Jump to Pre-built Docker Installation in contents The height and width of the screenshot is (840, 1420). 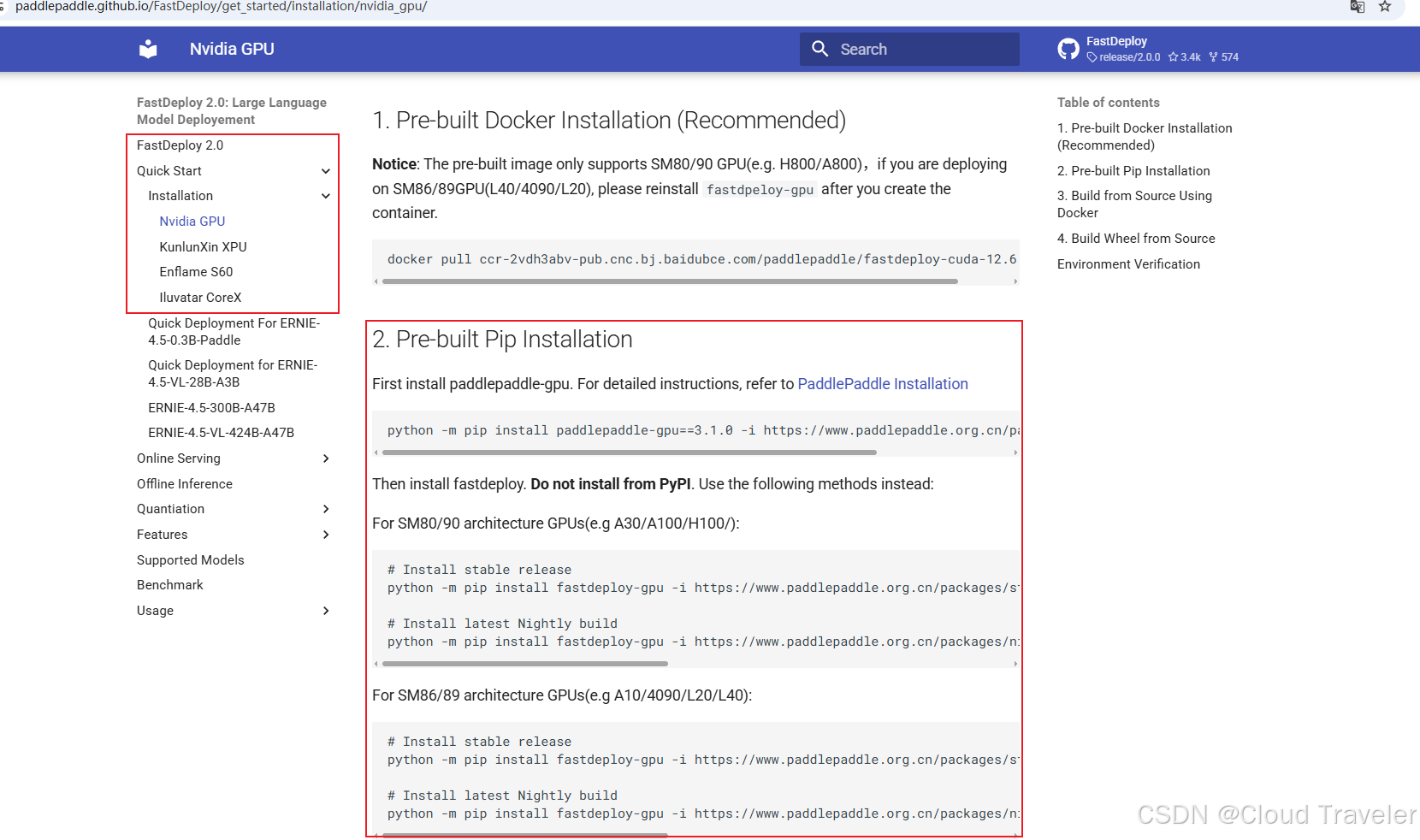click(x=1145, y=137)
